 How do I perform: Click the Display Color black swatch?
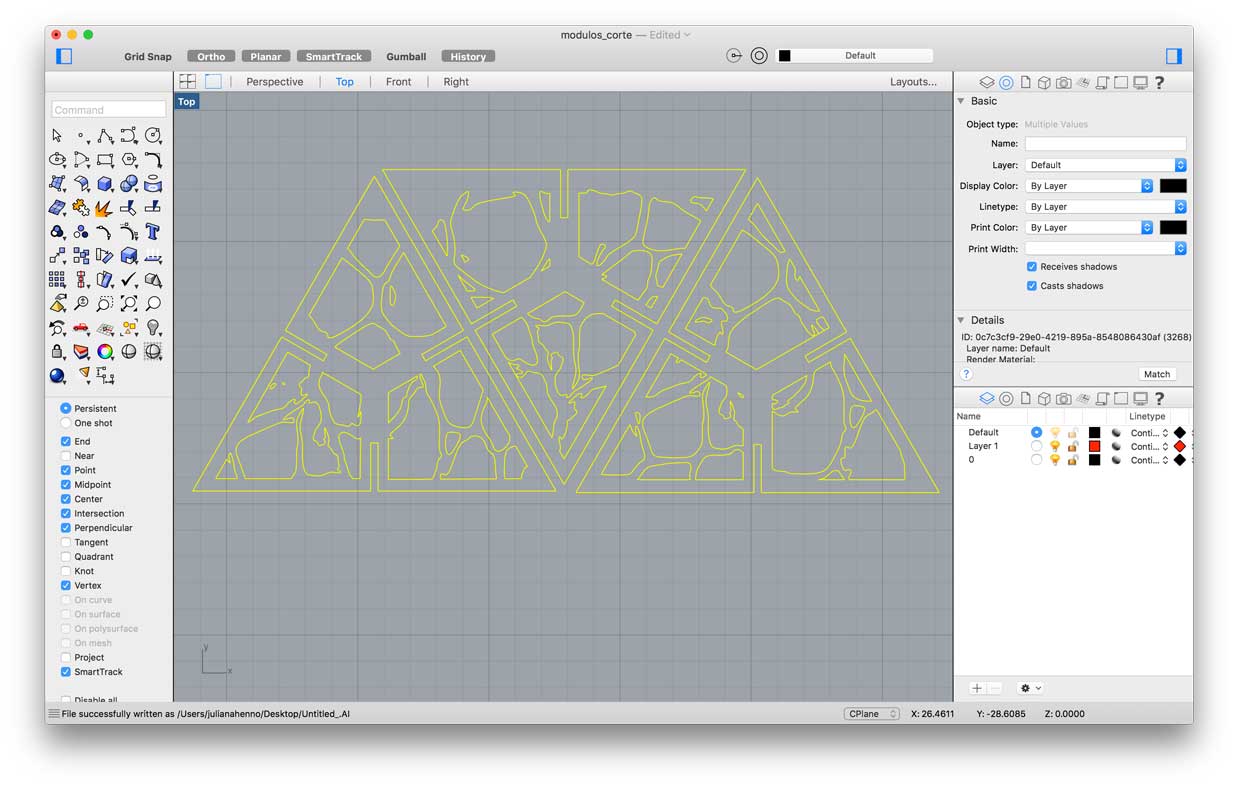[x=1173, y=186]
